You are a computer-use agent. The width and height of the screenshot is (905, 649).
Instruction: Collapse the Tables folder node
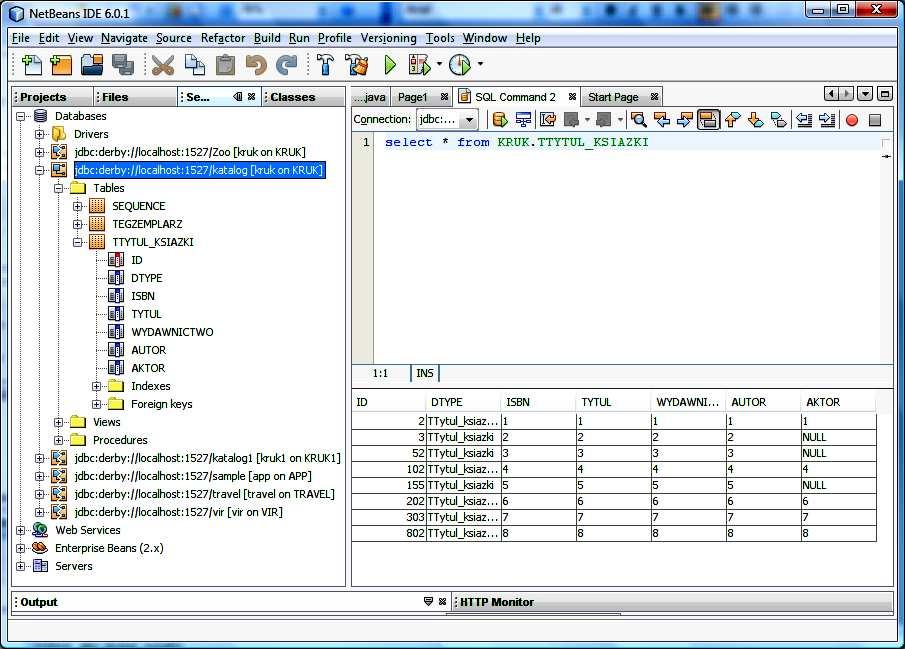[58, 188]
